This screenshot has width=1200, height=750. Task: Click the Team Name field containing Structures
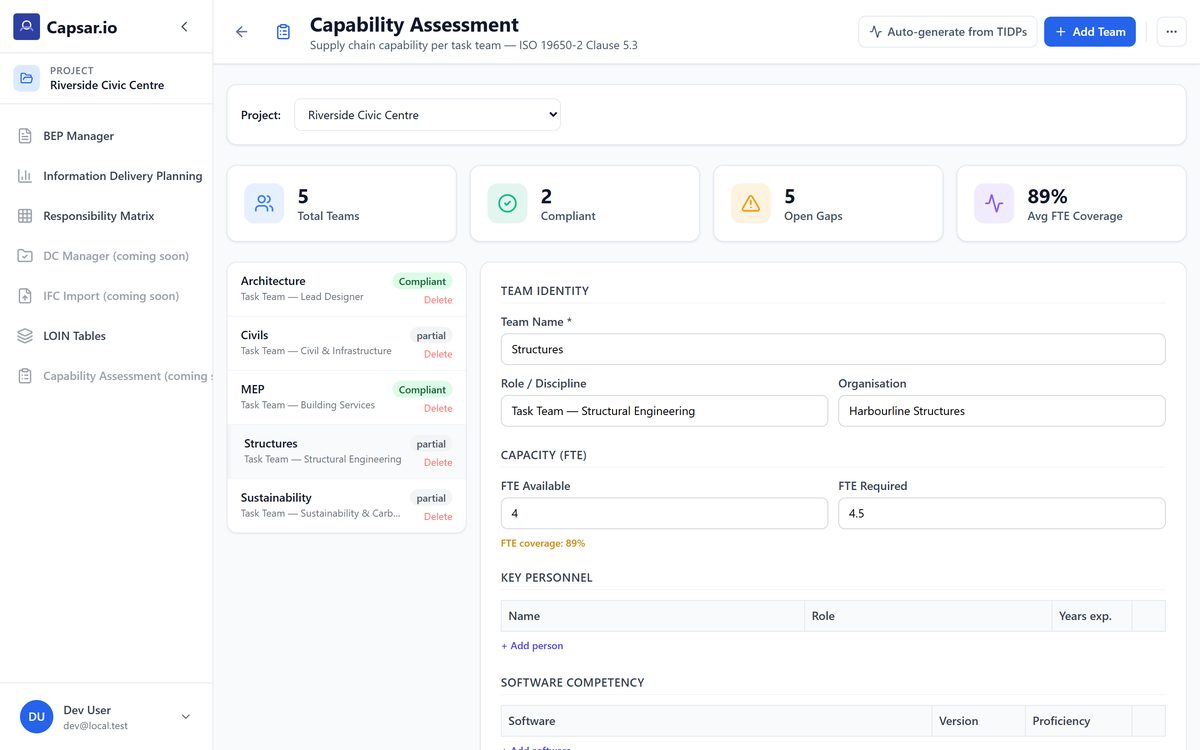coord(833,349)
